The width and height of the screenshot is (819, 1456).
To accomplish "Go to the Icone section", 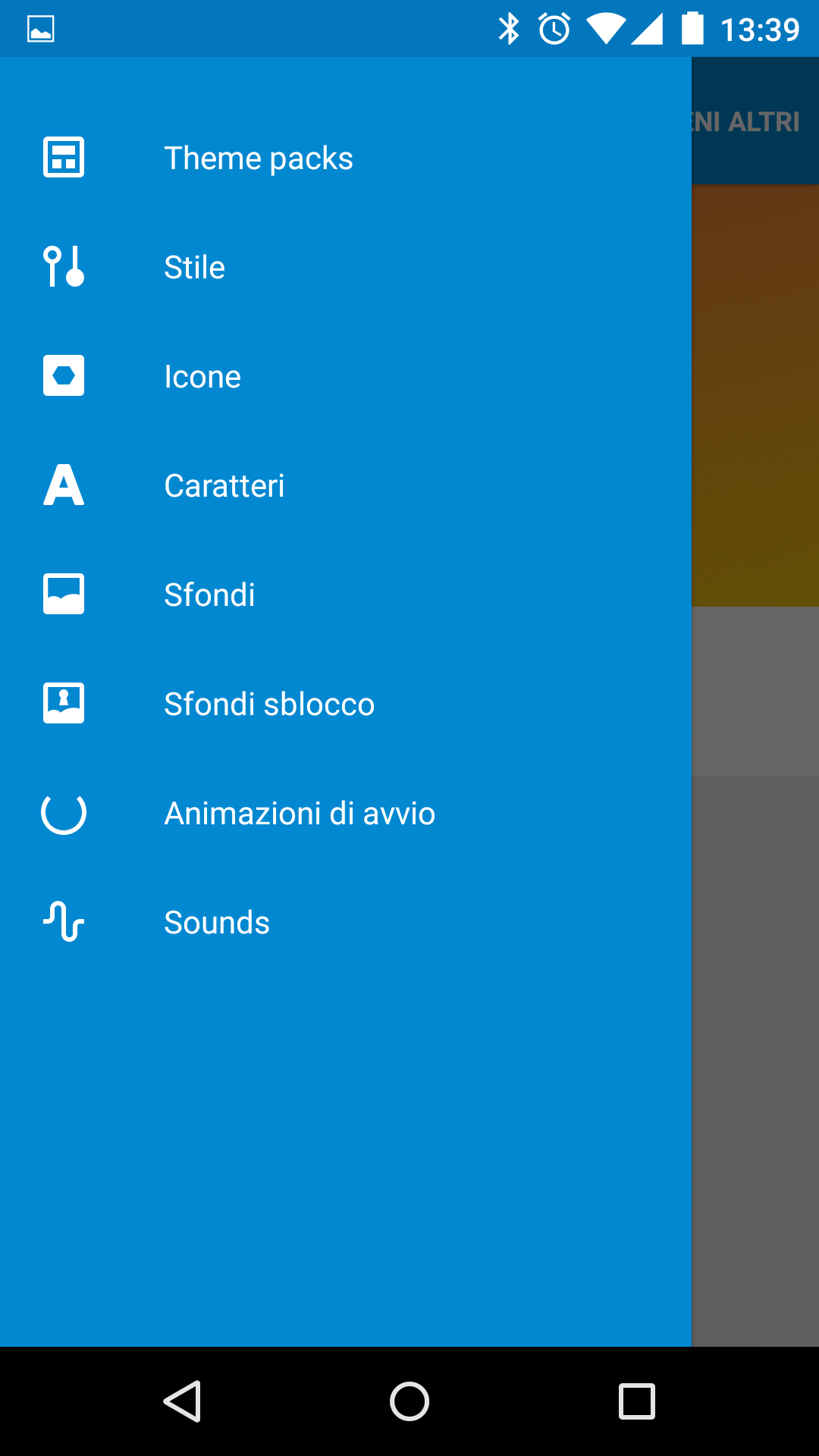I will coord(202,377).
